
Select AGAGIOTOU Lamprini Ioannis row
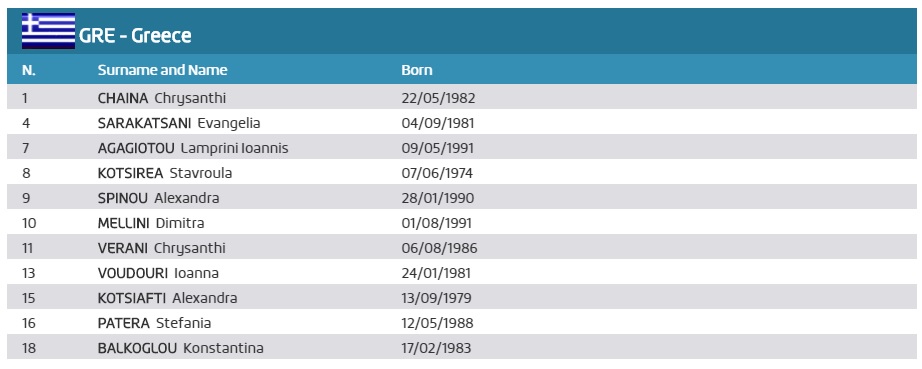pos(462,148)
